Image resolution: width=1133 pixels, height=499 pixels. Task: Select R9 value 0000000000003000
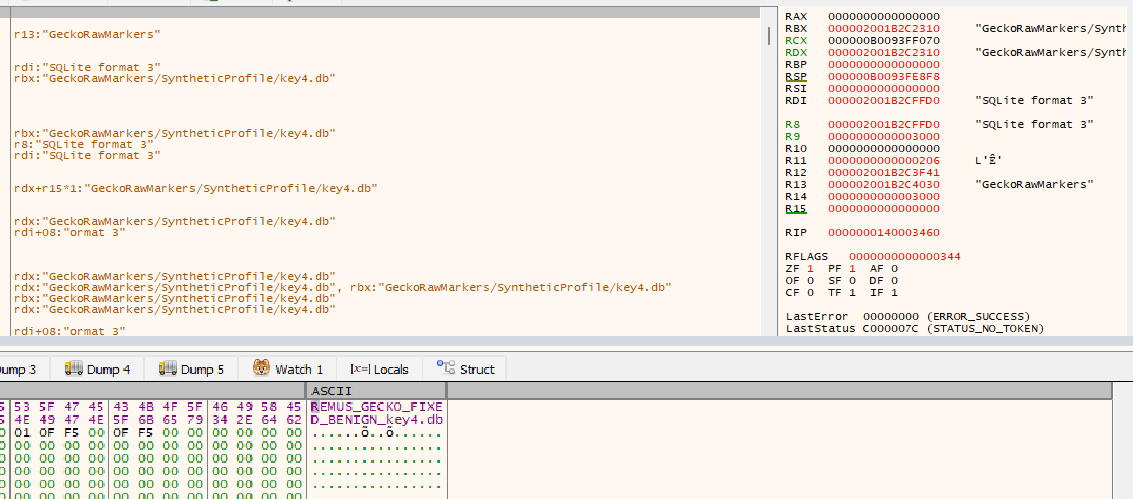(x=884, y=136)
